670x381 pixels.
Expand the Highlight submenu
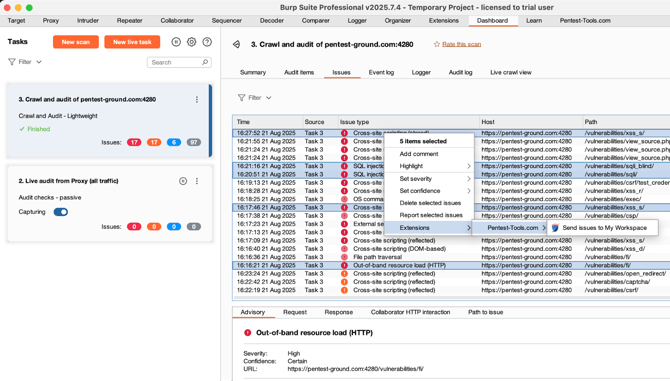(429, 166)
